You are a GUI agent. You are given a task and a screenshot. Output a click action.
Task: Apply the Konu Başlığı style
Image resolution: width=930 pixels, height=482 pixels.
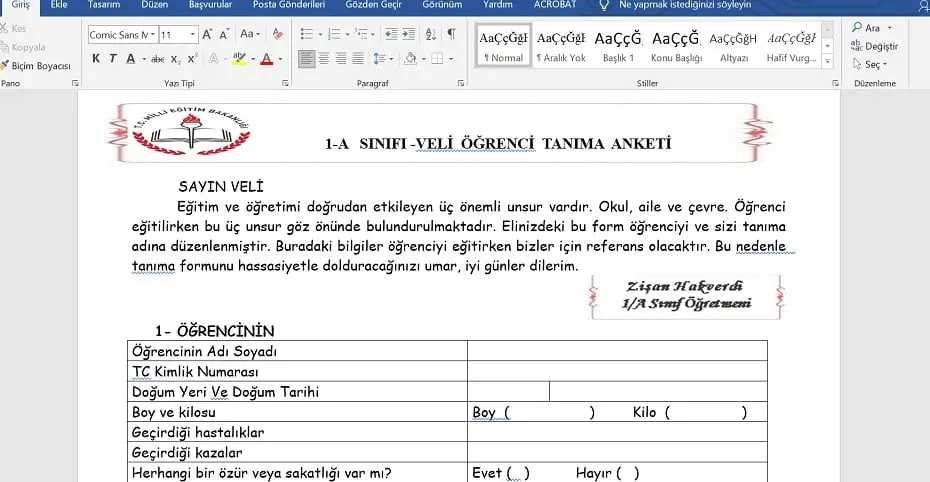(x=676, y=46)
